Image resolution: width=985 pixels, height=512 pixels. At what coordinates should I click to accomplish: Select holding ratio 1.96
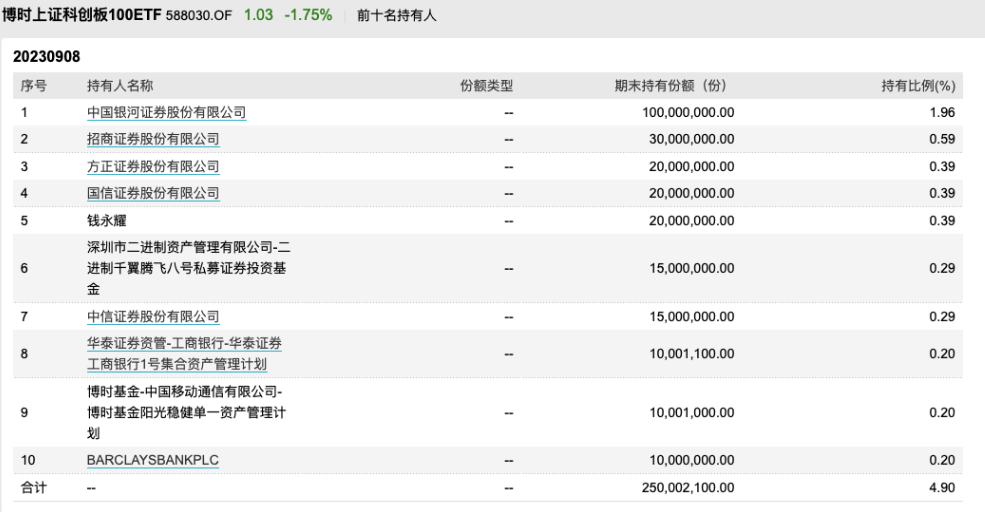tap(942, 112)
